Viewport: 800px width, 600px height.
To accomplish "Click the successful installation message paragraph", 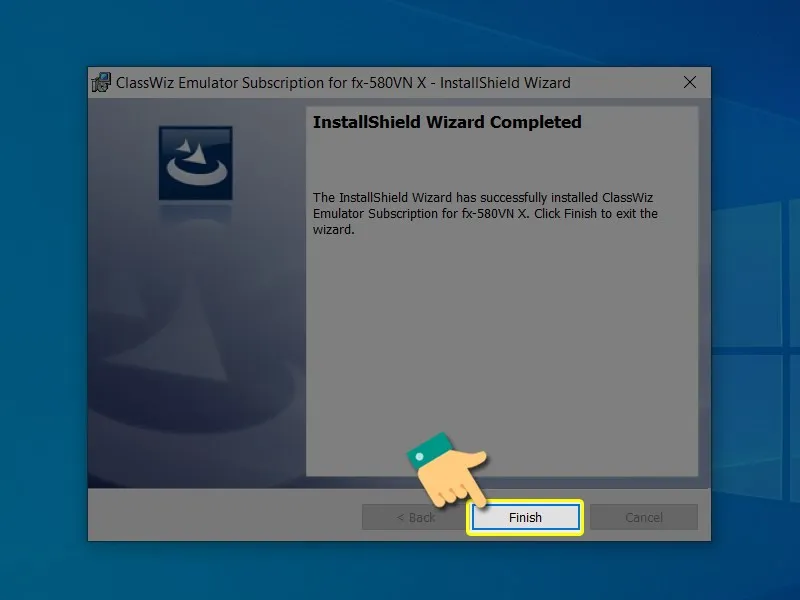I will point(485,213).
